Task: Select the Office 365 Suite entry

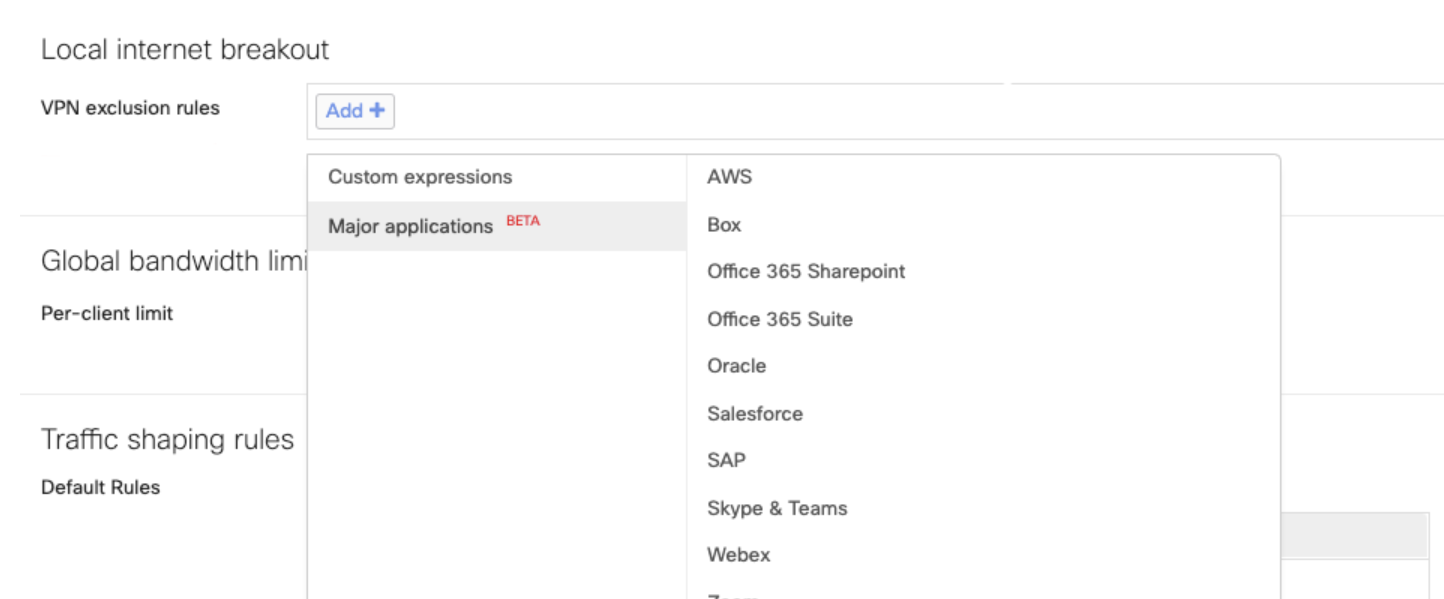Action: tap(780, 319)
